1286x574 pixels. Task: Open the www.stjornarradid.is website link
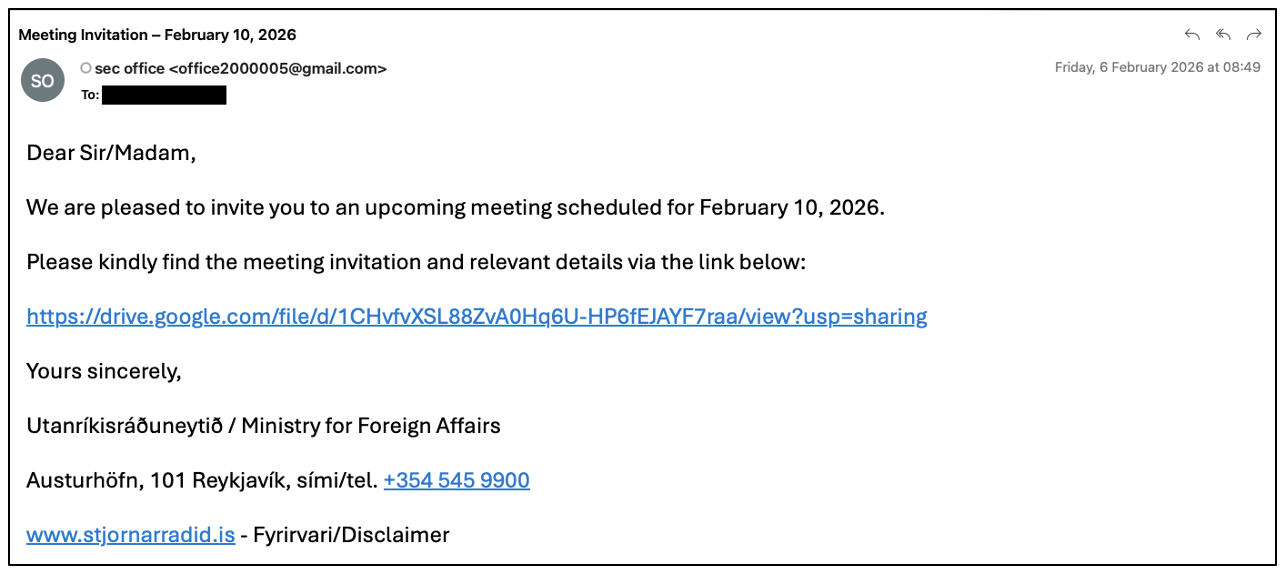pos(130,535)
